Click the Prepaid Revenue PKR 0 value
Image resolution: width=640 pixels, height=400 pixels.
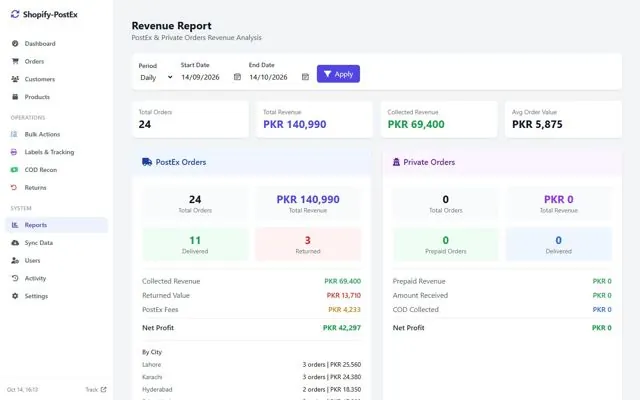click(x=602, y=281)
